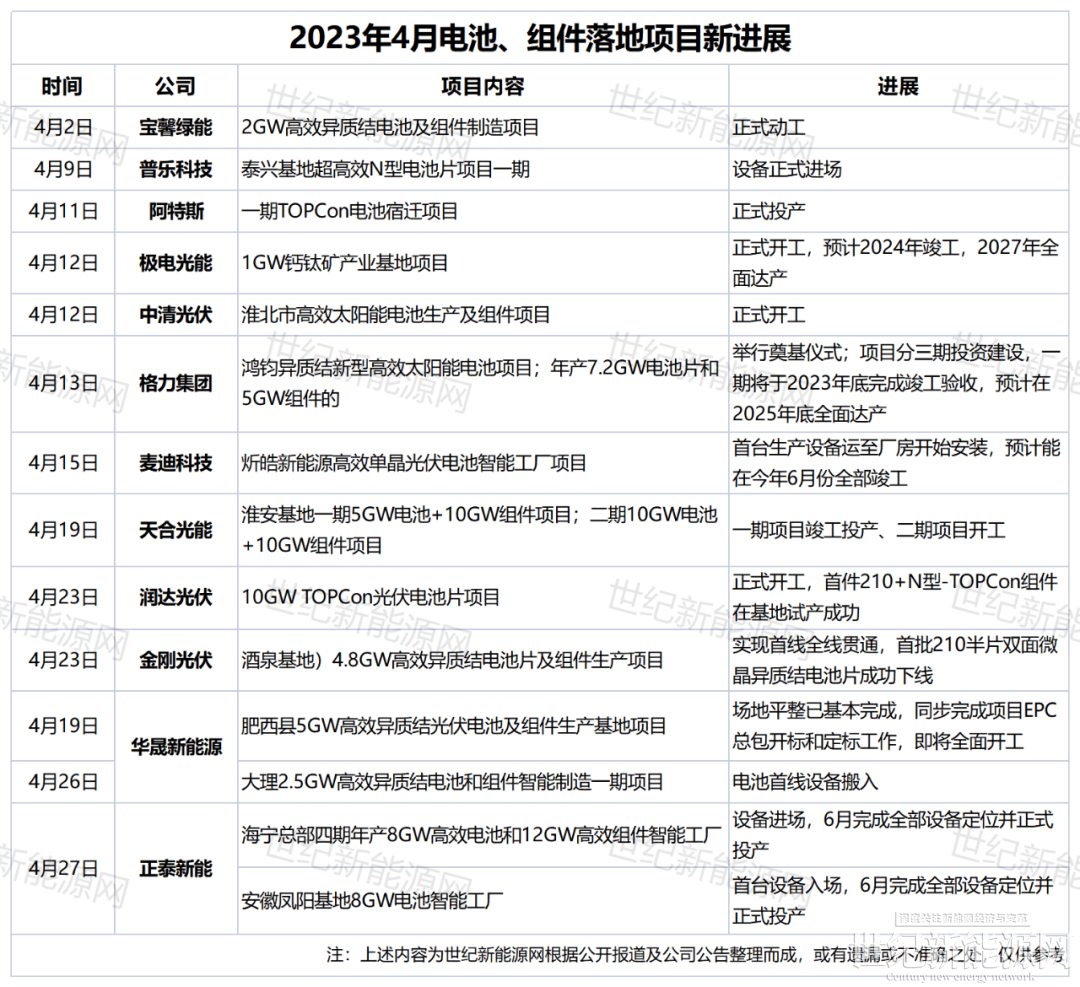1080x987 pixels.
Task: Click company name "普乐科技"
Action: tap(176, 169)
